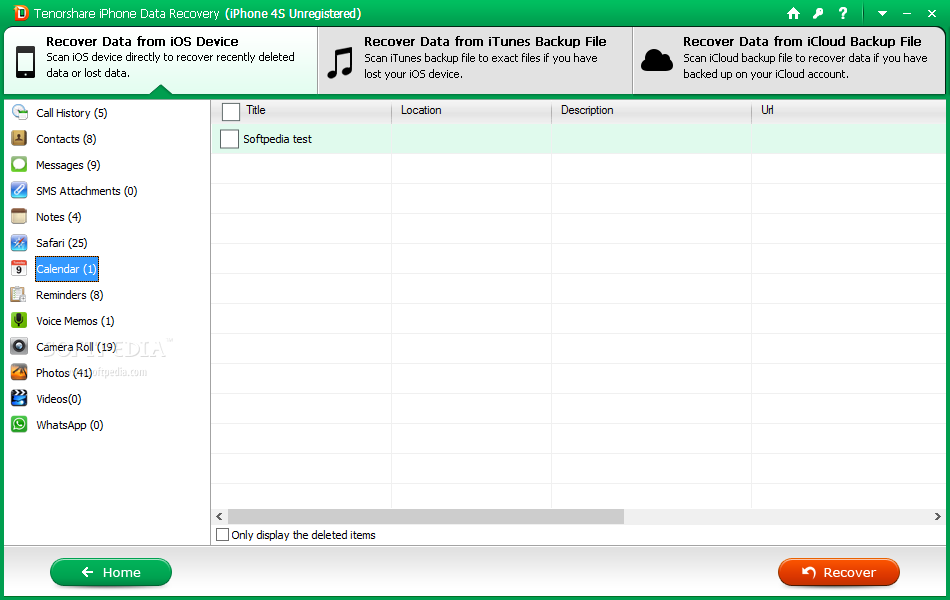
Task: Select Call History (5) category
Action: coord(71,113)
